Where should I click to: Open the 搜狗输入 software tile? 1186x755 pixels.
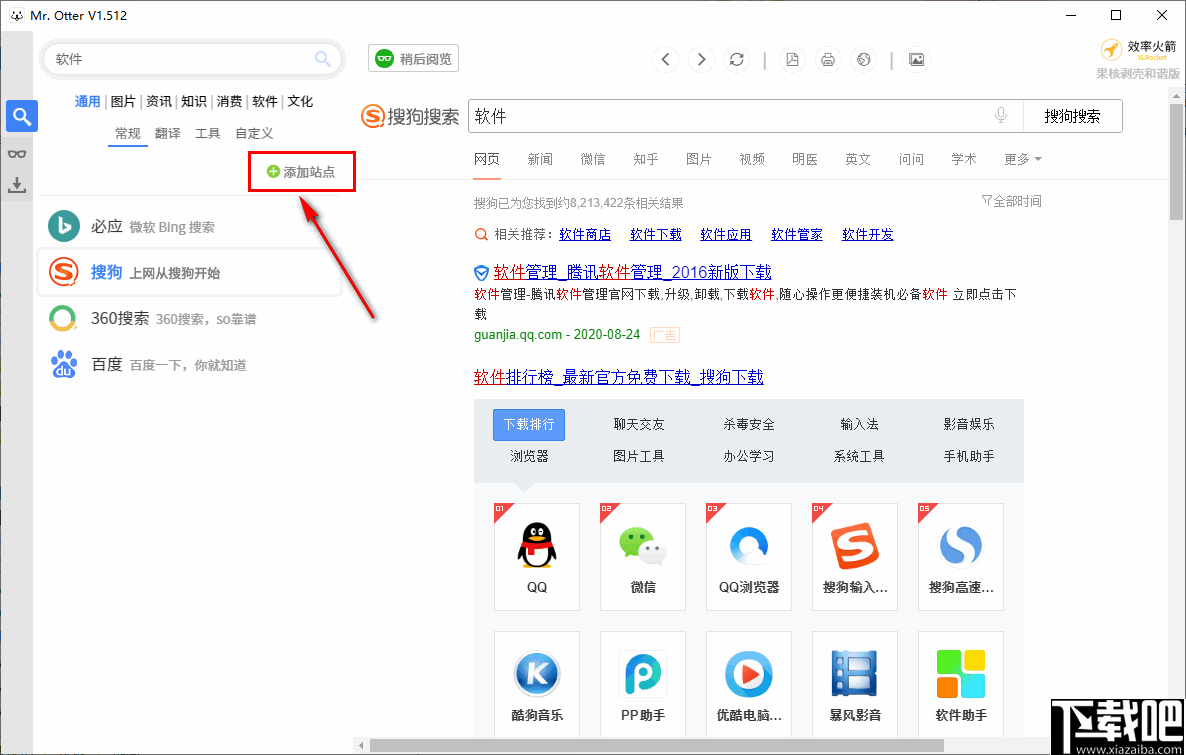point(855,557)
